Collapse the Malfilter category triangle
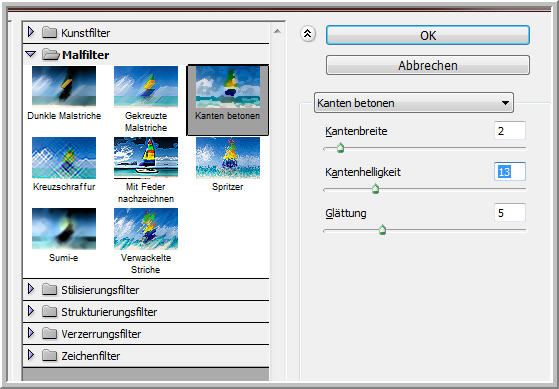 (31, 55)
